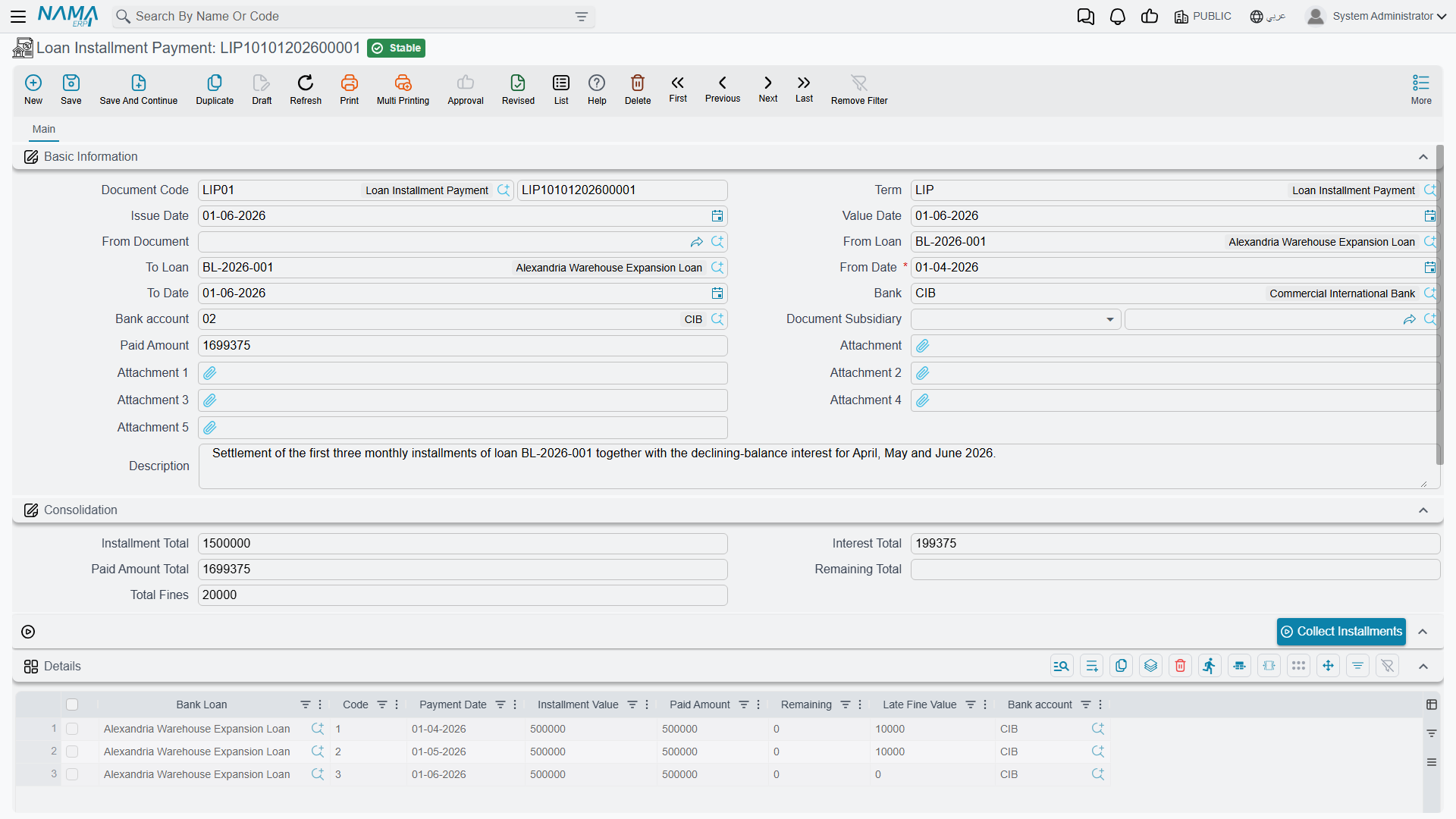1456x819 pixels.
Task: Open the From Document lookup icon
Action: click(x=717, y=242)
